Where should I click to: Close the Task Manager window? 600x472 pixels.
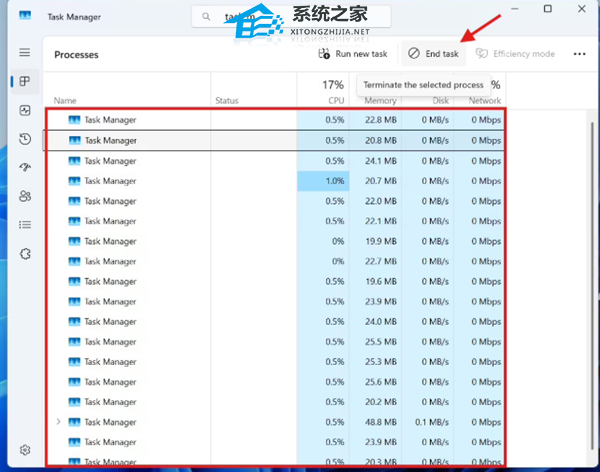pyautogui.click(x=582, y=9)
